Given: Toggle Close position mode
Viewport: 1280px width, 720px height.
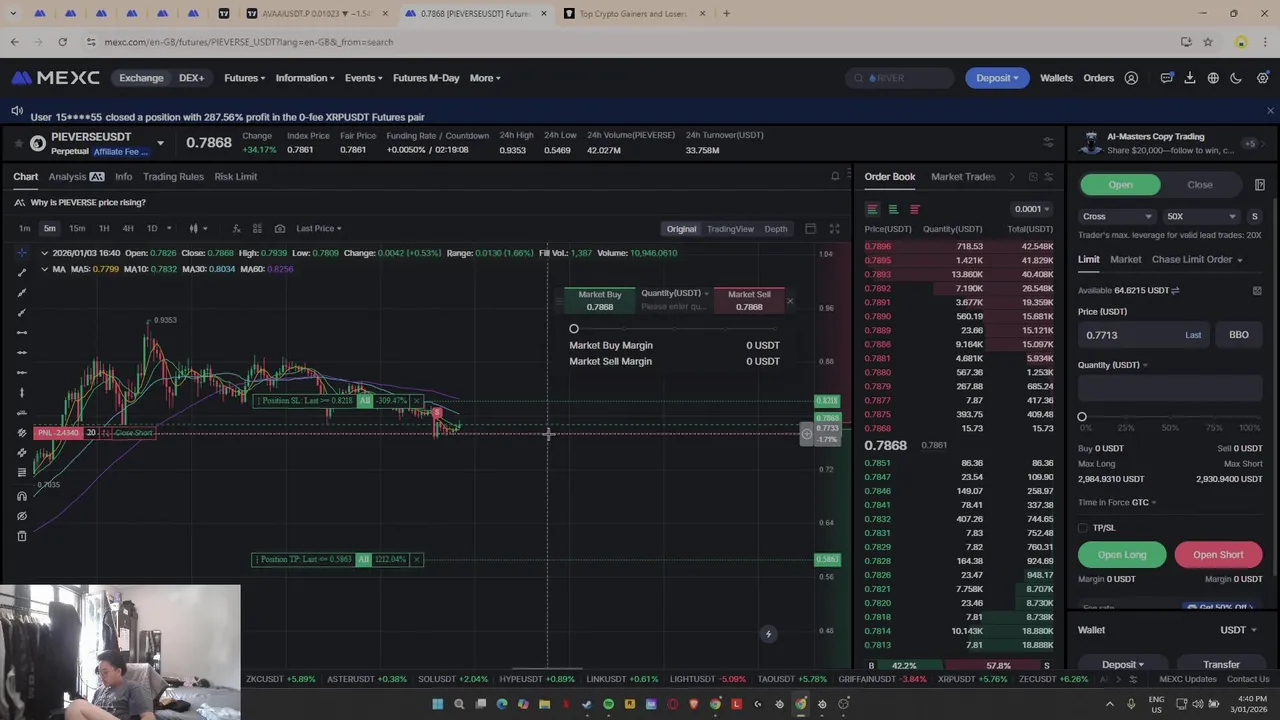Looking at the screenshot, I should (1200, 185).
